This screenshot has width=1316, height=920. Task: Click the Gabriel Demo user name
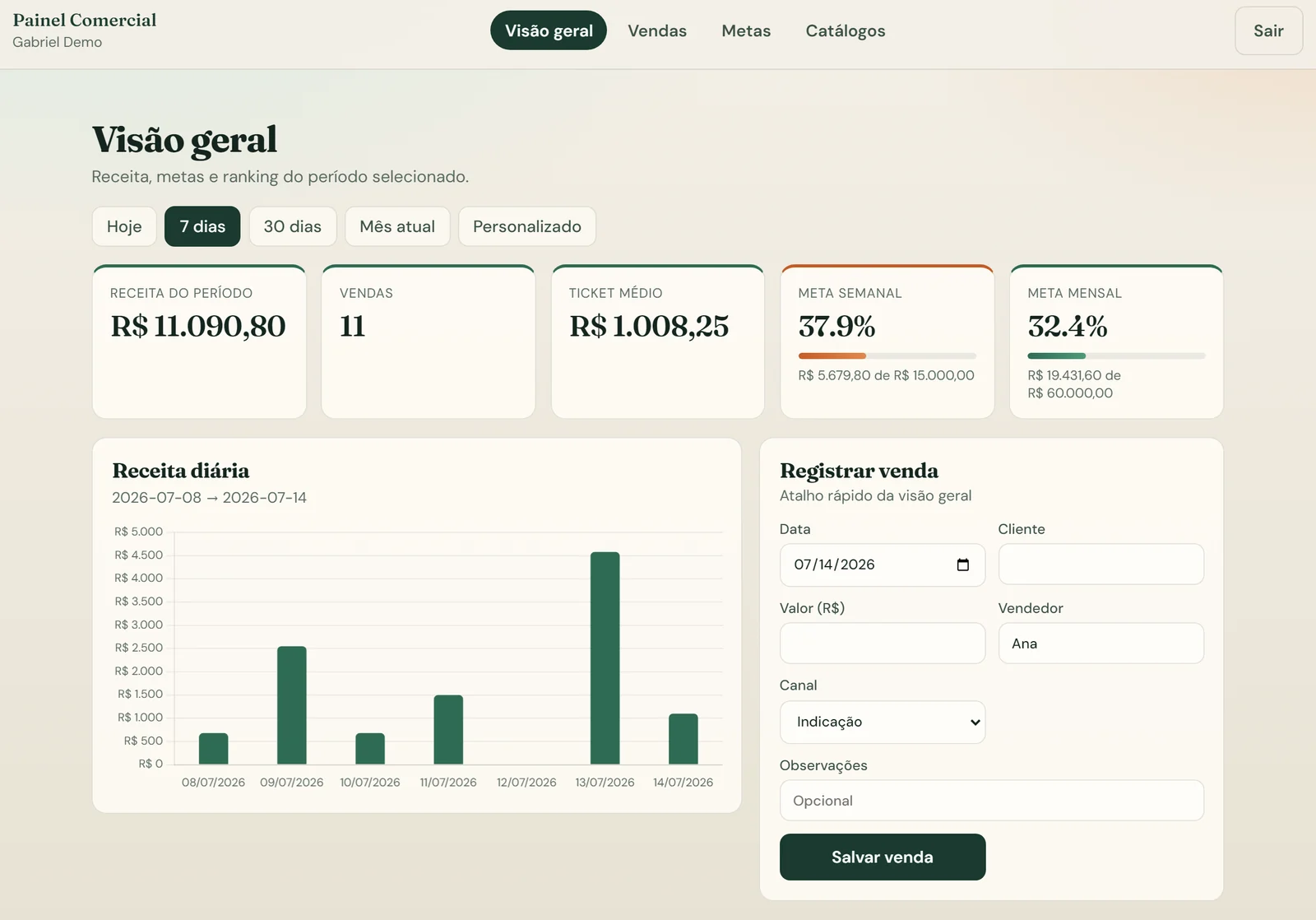(x=58, y=42)
